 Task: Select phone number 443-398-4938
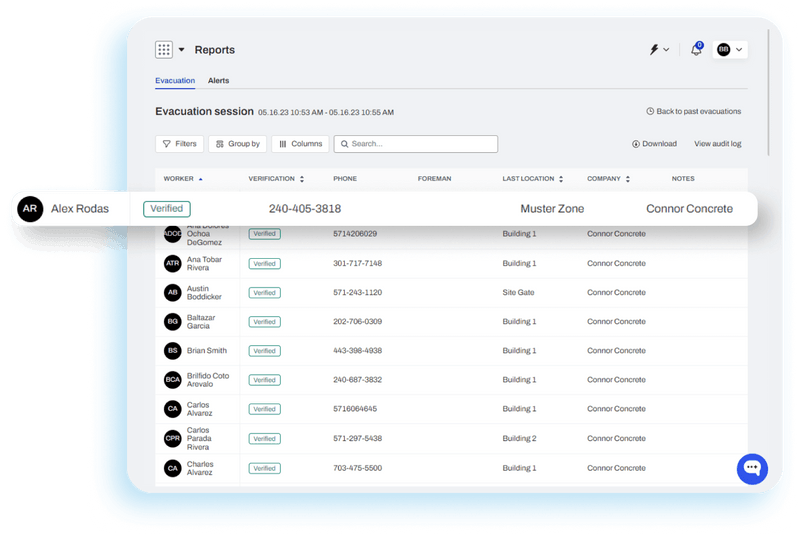(358, 350)
